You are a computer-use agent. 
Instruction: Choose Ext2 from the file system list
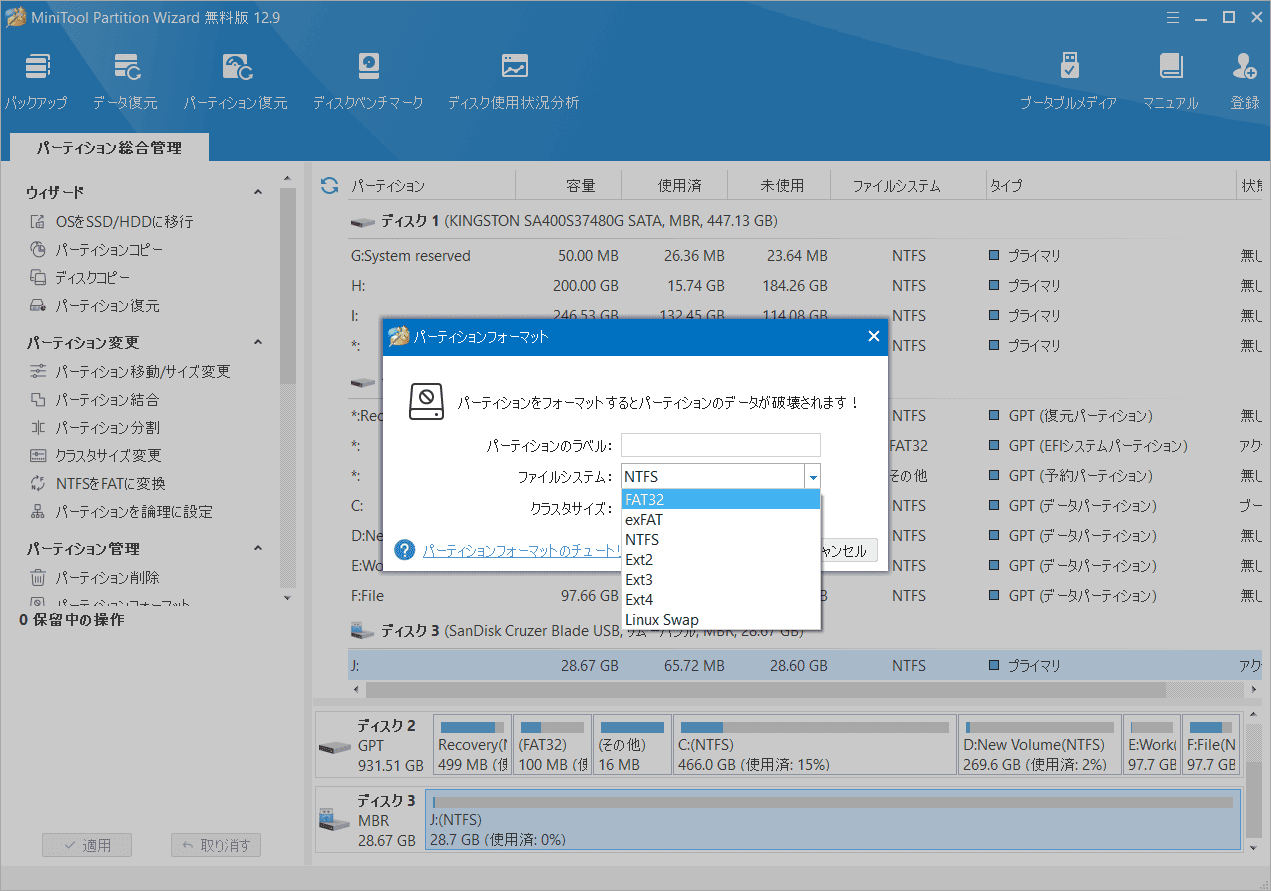click(x=721, y=559)
